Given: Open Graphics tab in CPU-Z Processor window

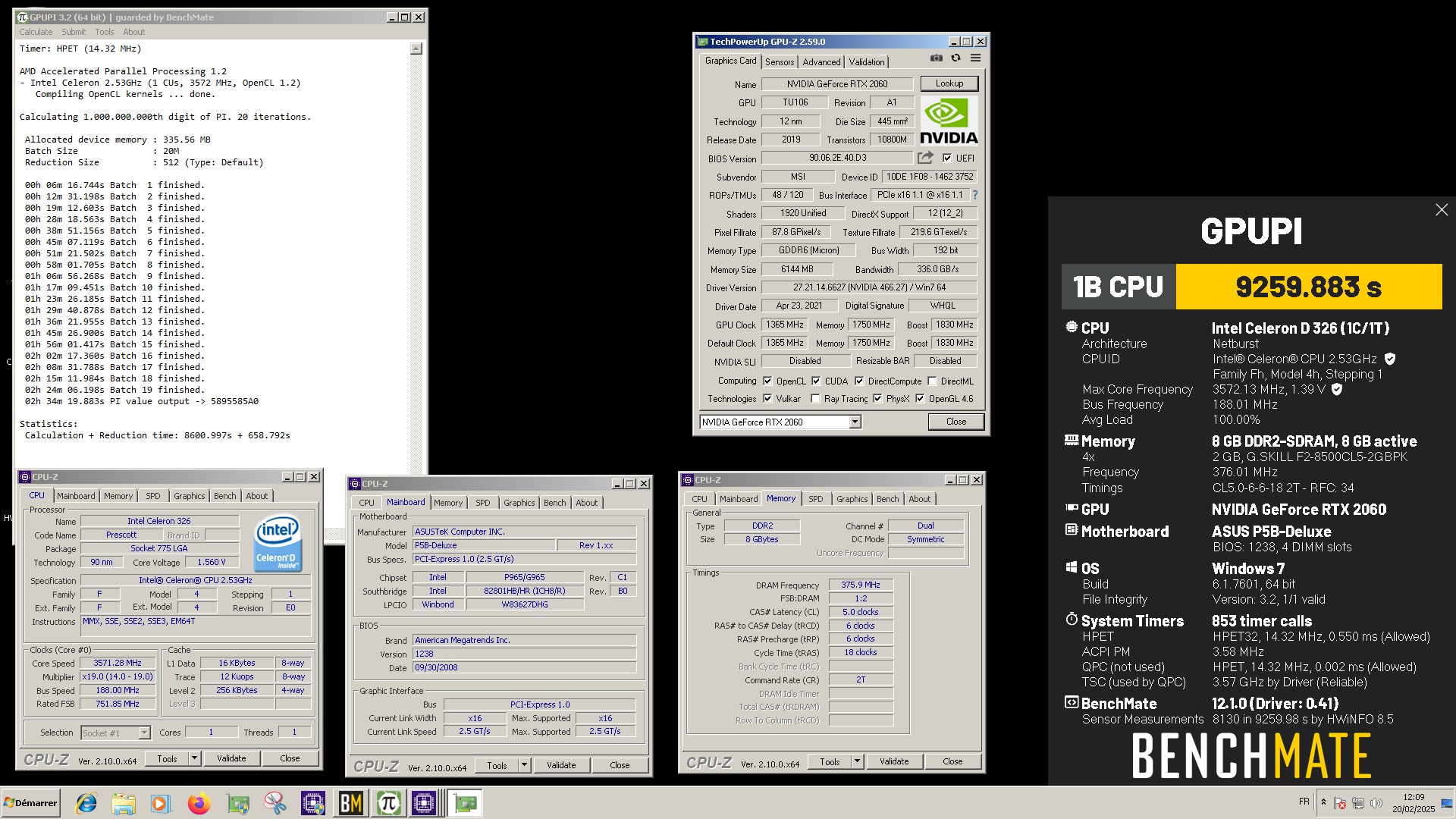Looking at the screenshot, I should click(x=189, y=496).
